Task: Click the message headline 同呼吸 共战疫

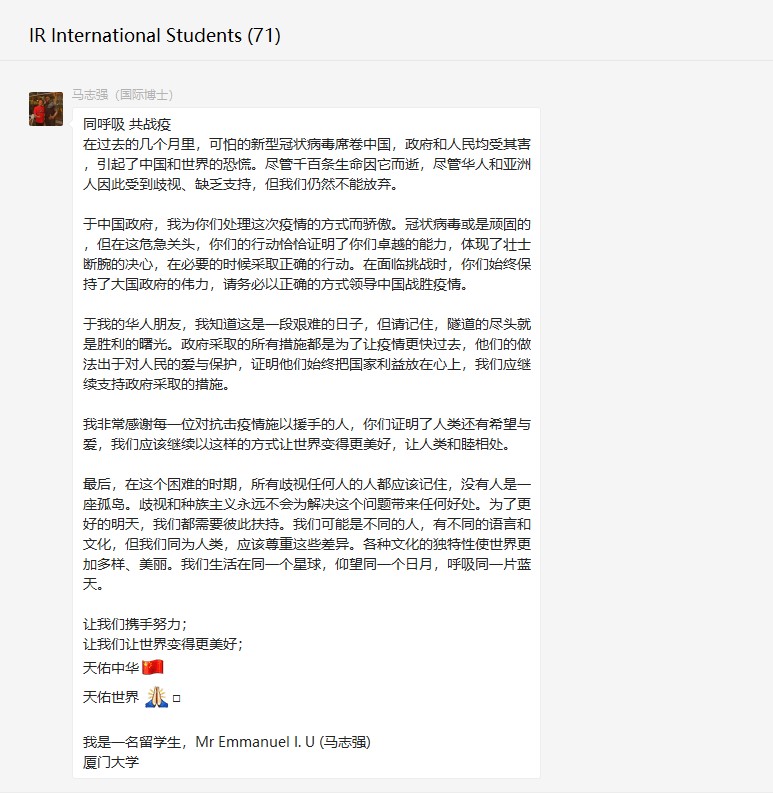Action: 127,124
